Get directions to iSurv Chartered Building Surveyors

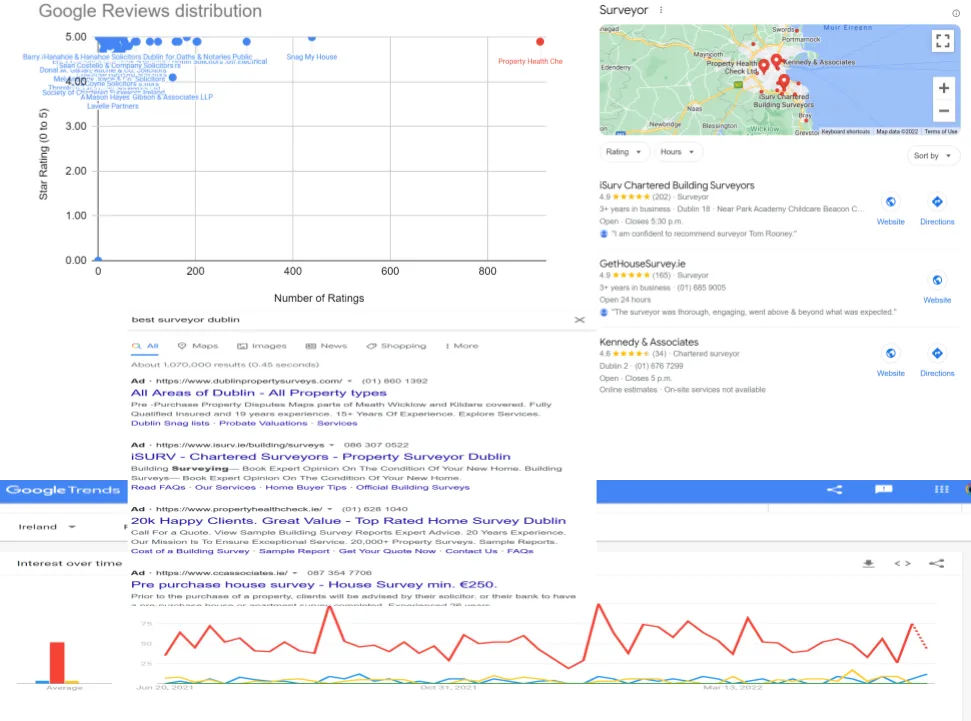[x=937, y=202]
